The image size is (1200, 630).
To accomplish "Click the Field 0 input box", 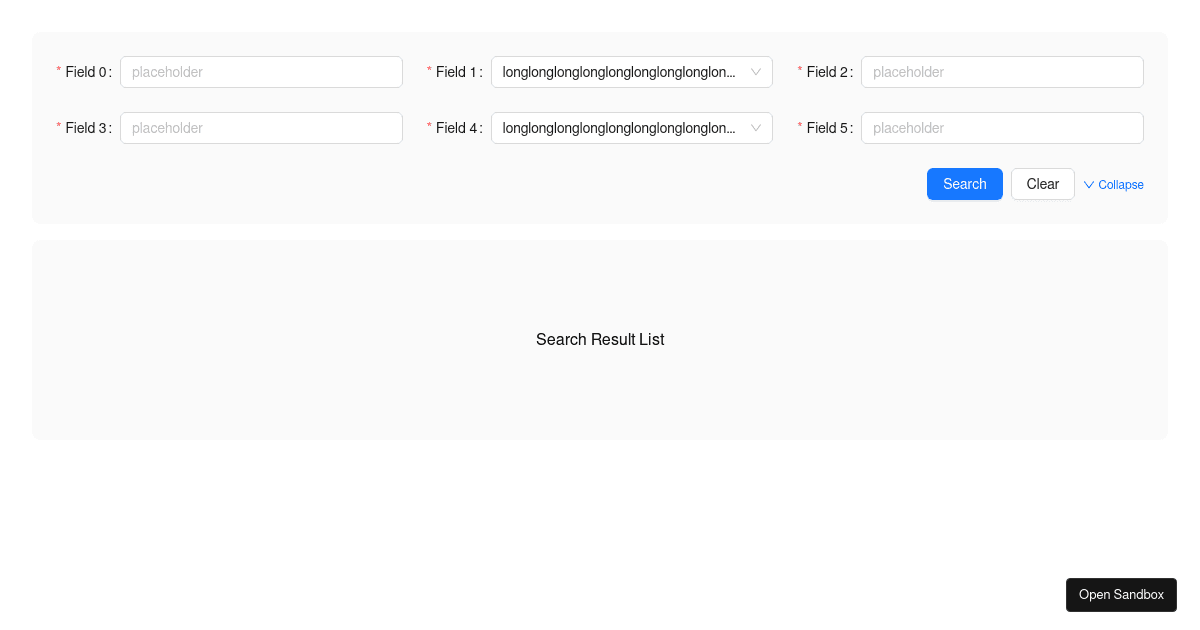I will (261, 72).
